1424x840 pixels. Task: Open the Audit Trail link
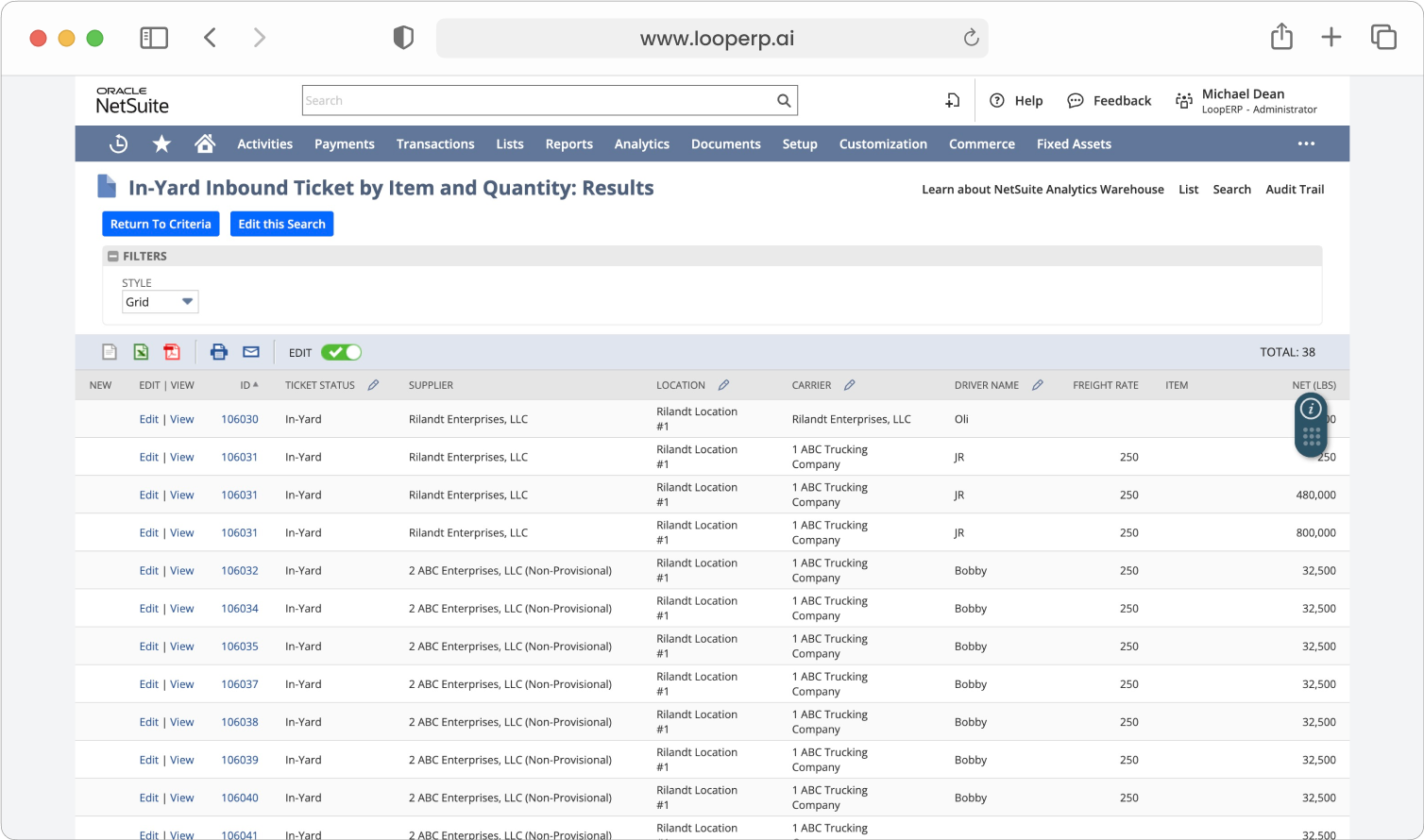tap(1295, 190)
